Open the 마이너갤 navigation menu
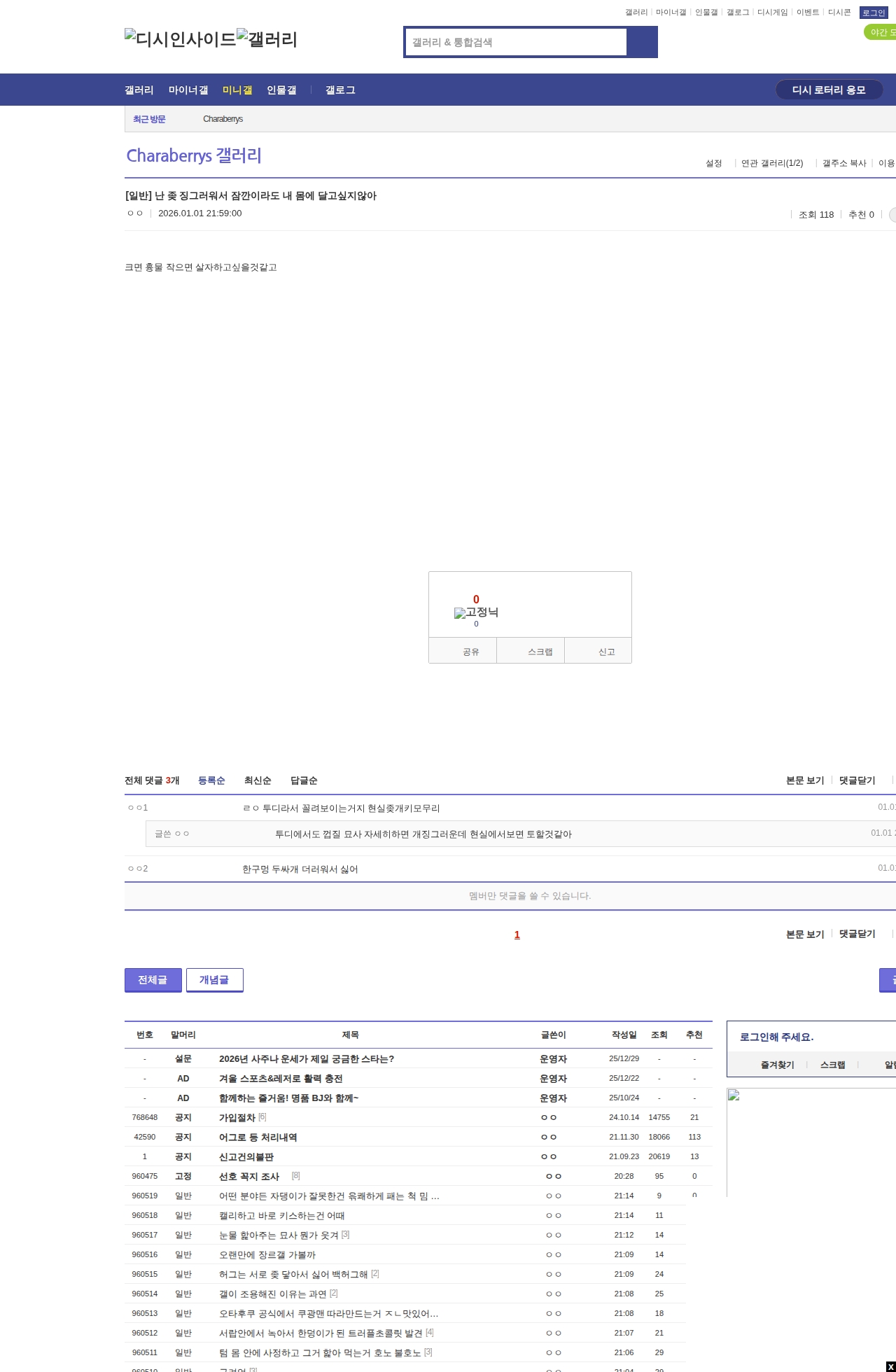896x1372 pixels. (188, 90)
